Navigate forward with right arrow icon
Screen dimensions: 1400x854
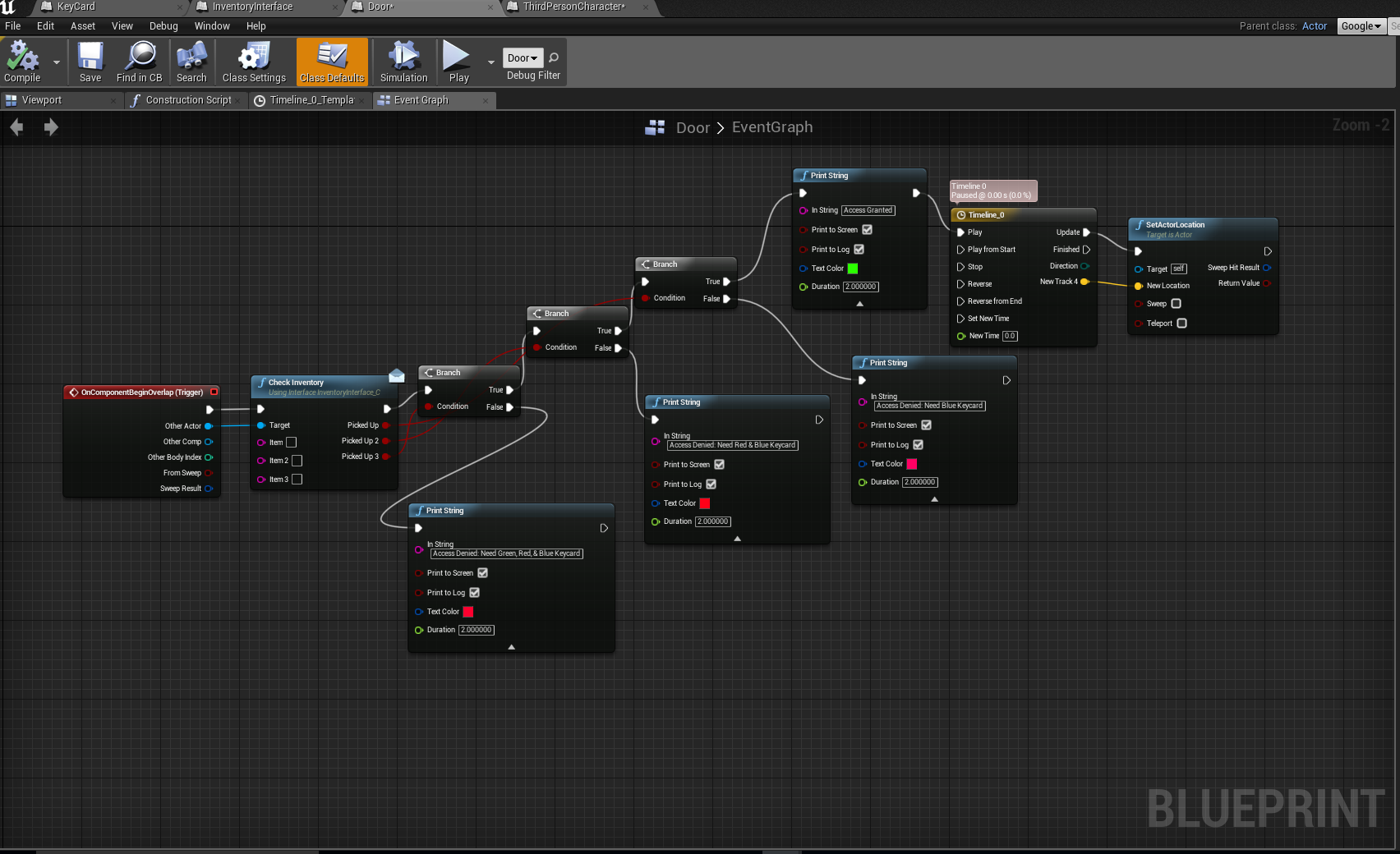pyautogui.click(x=51, y=127)
